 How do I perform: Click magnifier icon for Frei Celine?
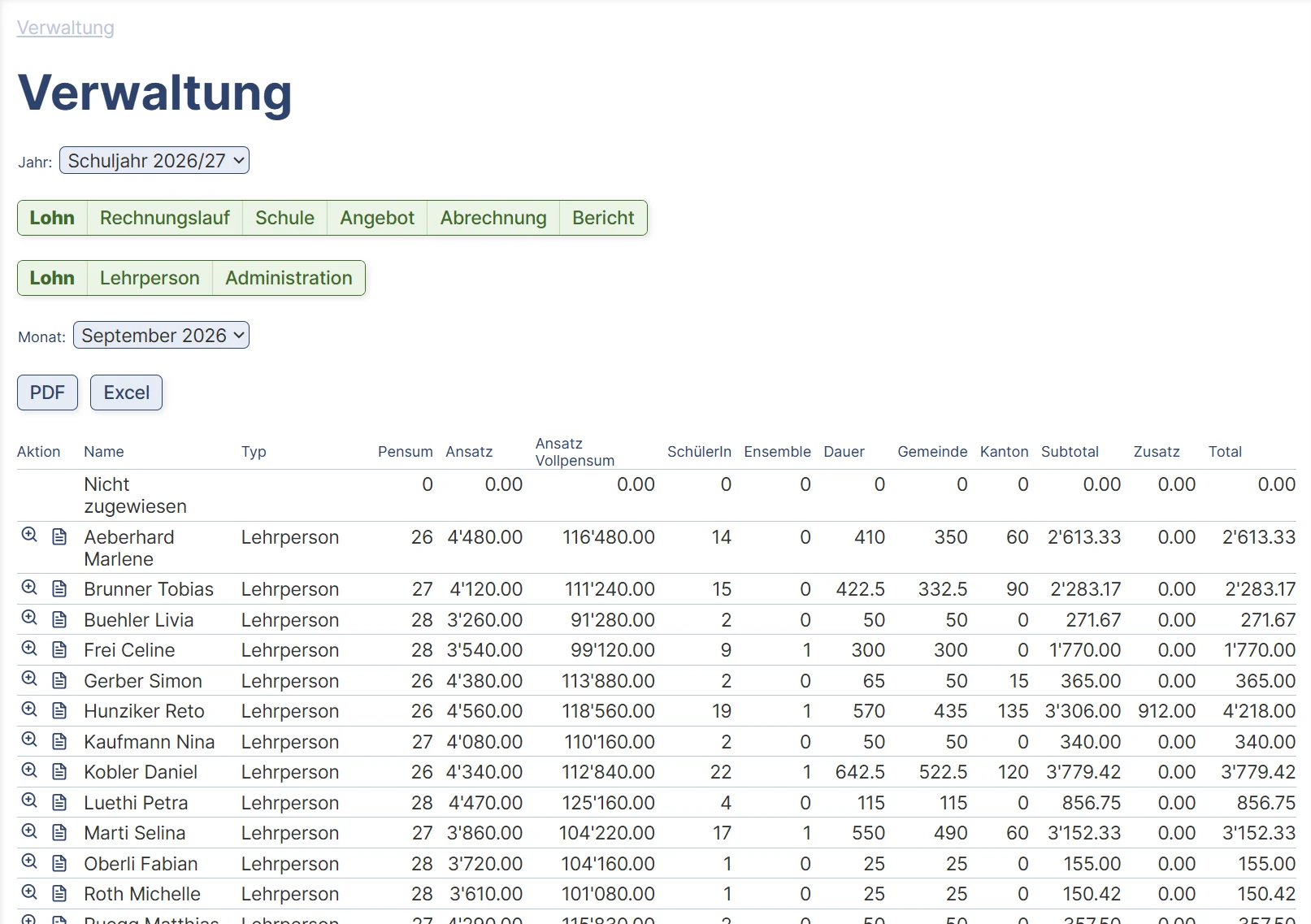tap(29, 648)
